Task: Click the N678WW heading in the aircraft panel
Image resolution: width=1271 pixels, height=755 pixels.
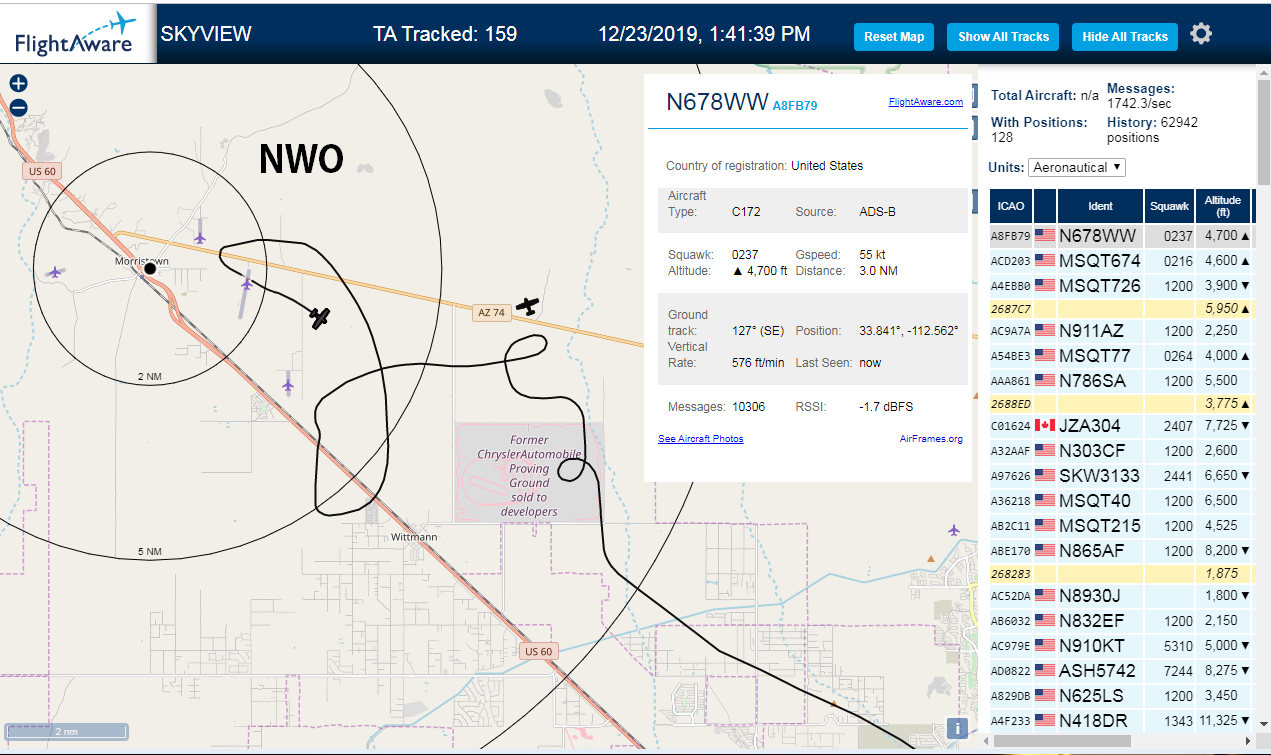Action: click(x=717, y=102)
